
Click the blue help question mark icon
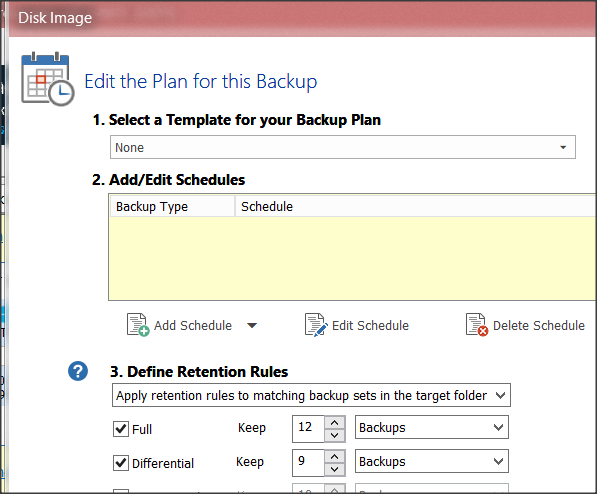pyautogui.click(x=78, y=371)
